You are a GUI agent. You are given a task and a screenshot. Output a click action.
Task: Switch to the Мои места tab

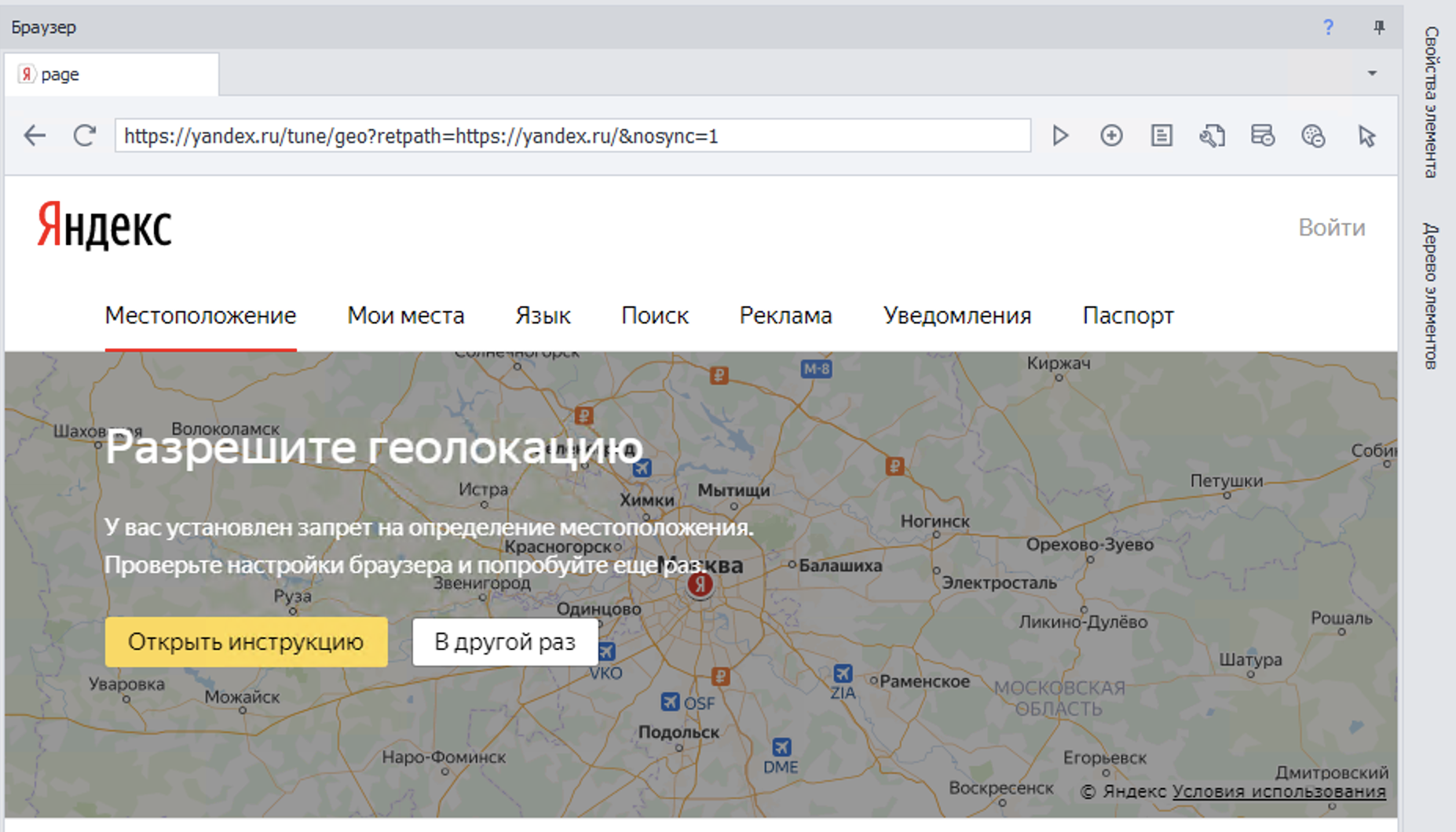pos(405,316)
